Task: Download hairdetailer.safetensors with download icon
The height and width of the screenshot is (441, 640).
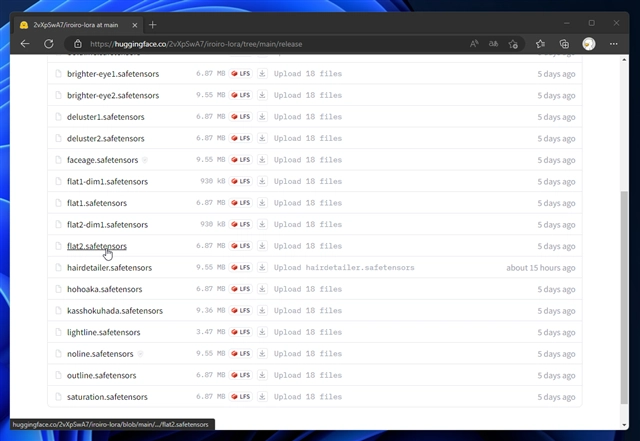Action: point(262,267)
